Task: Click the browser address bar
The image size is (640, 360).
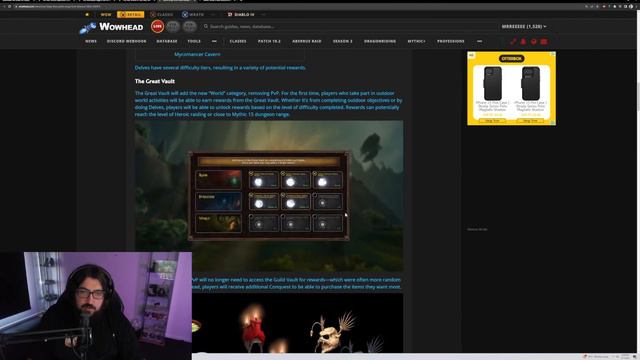Action: click(286, 7)
